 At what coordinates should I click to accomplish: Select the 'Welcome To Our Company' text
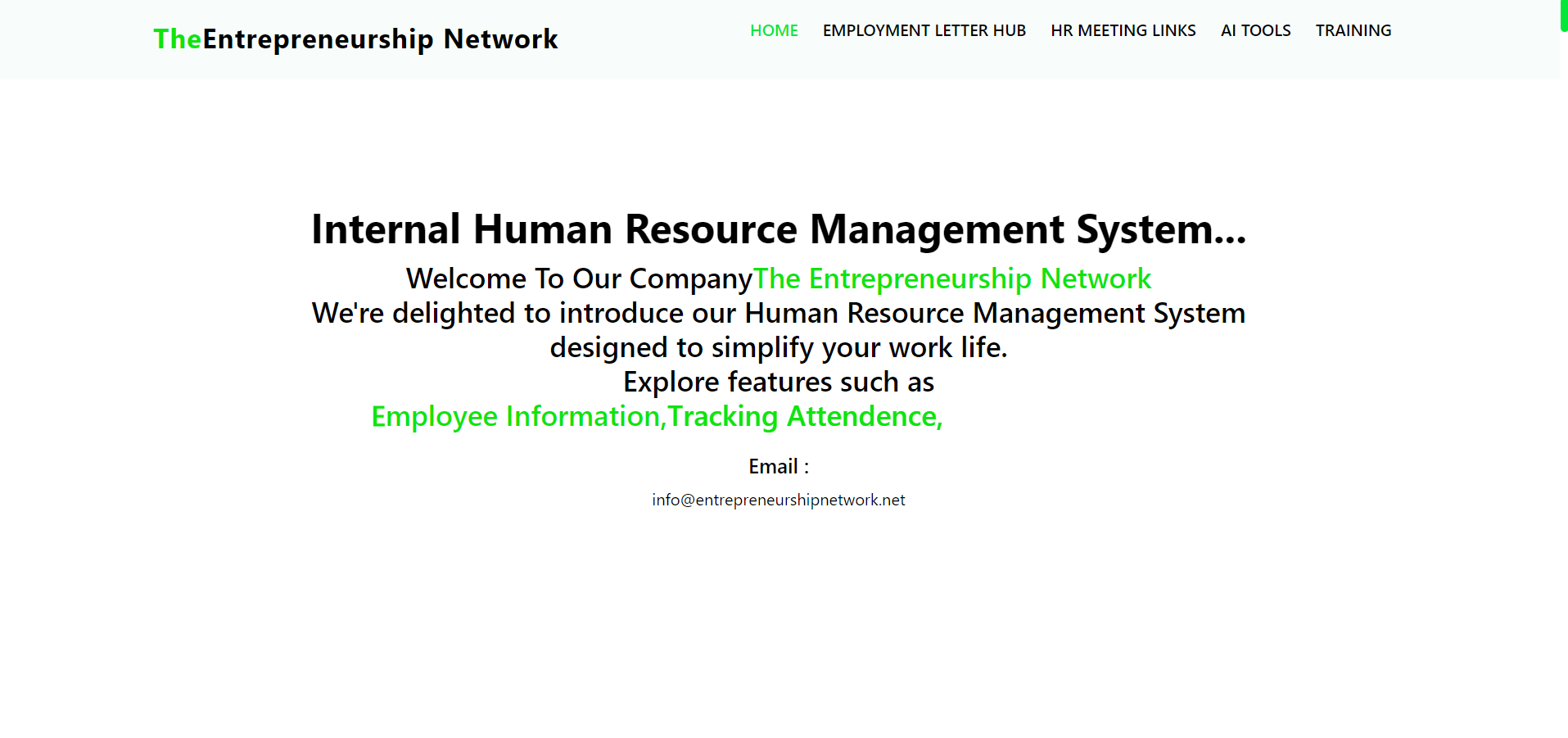(x=578, y=278)
